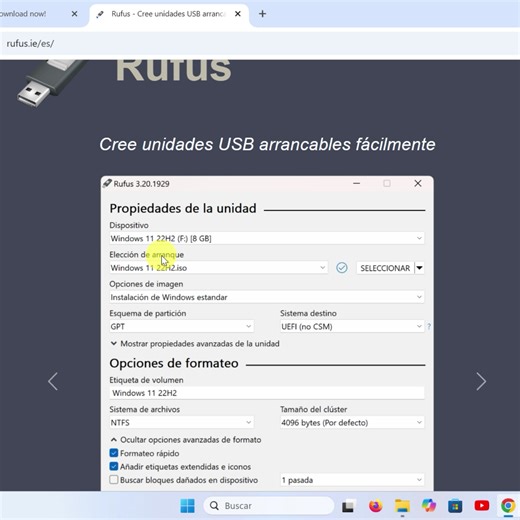
Task: Collapse Ocultar opciones avanzadas de formato
Action: point(186,440)
